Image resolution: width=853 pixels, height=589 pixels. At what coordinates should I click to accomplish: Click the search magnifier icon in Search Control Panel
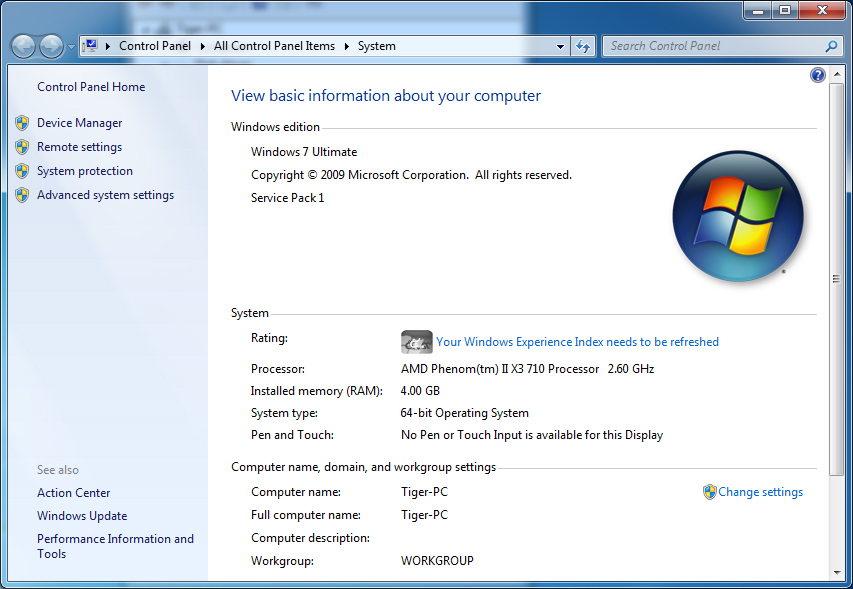(x=831, y=46)
